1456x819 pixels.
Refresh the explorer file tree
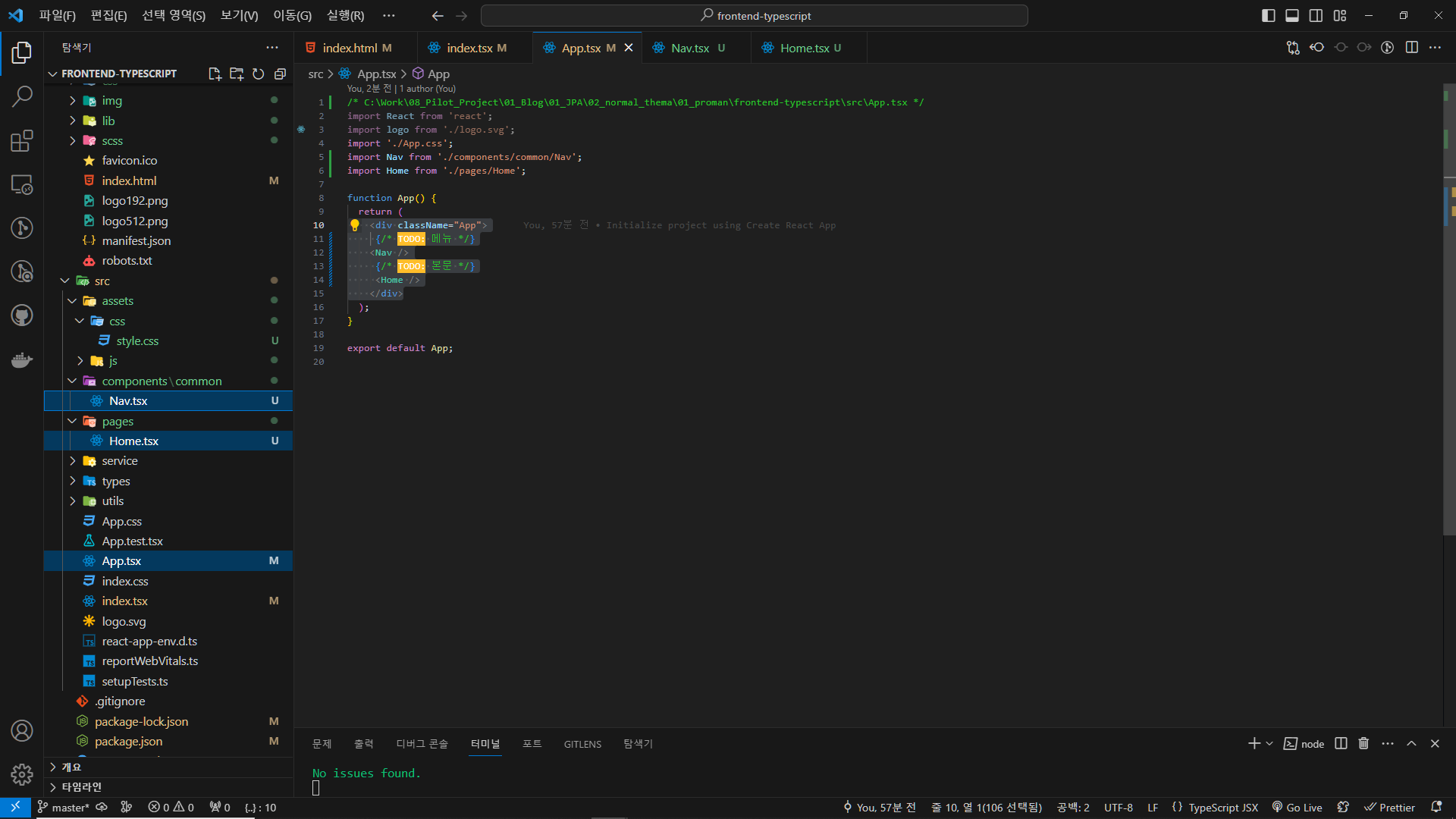click(x=258, y=74)
